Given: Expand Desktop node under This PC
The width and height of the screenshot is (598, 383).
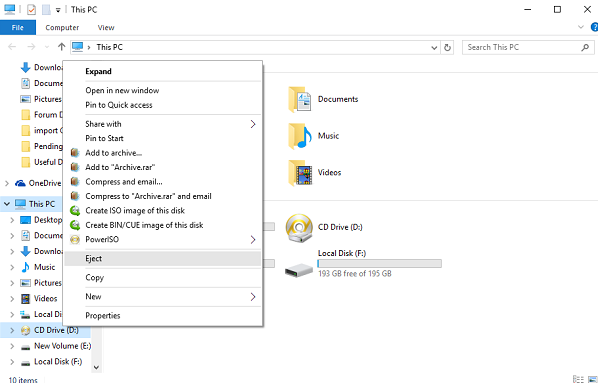Looking at the screenshot, I should (x=12, y=220).
